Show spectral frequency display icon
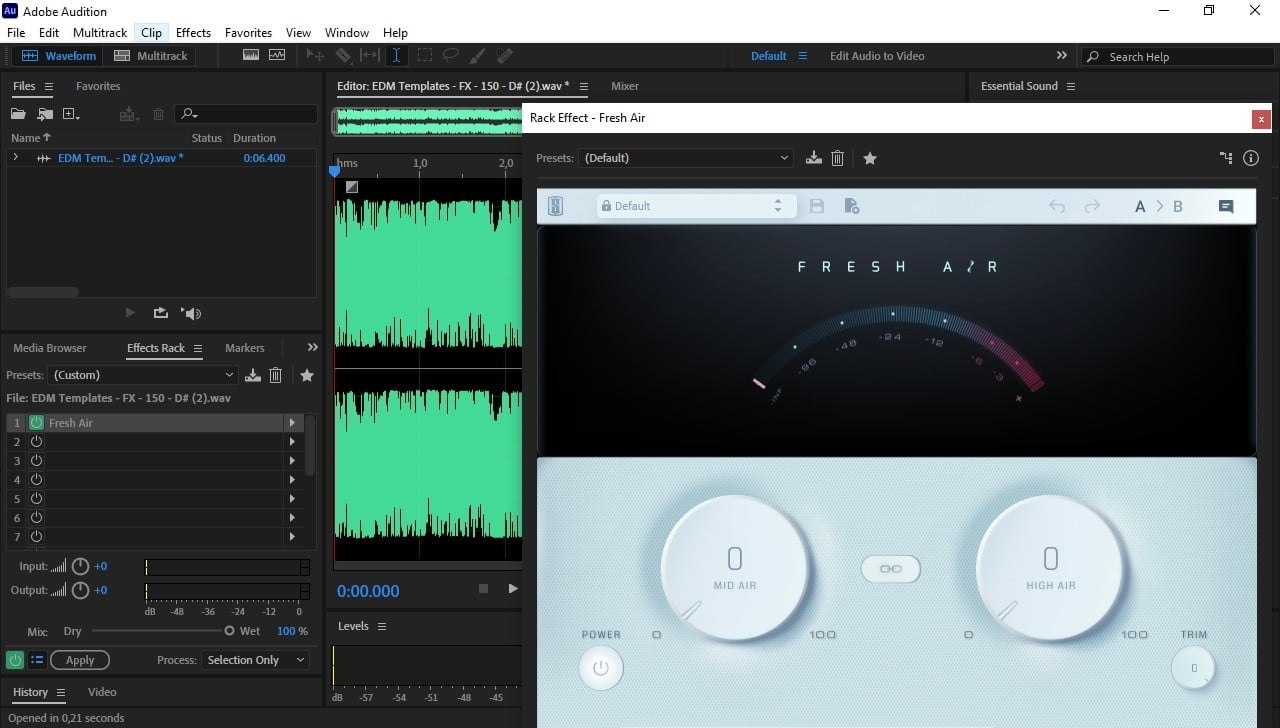This screenshot has width=1280, height=728. (251, 56)
